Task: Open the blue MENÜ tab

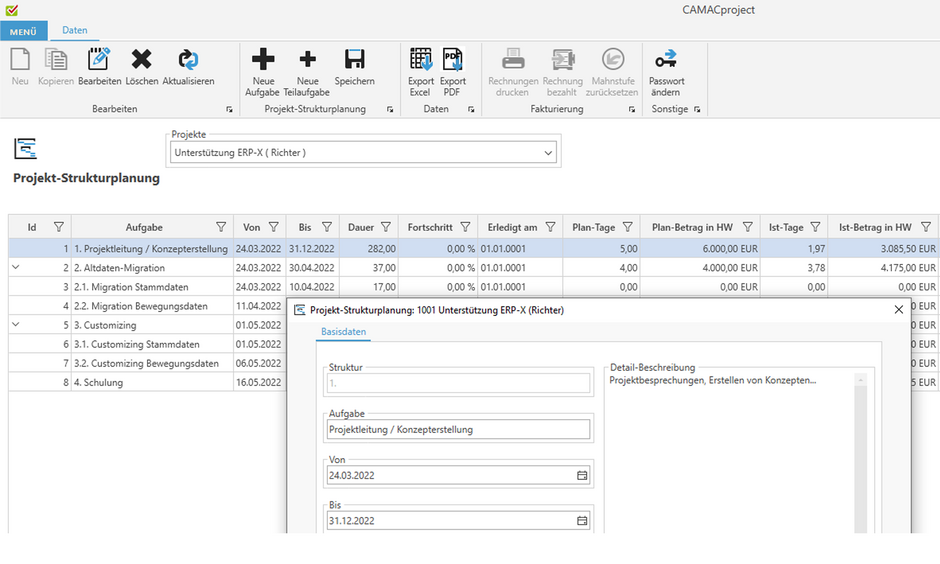Action: 23,31
